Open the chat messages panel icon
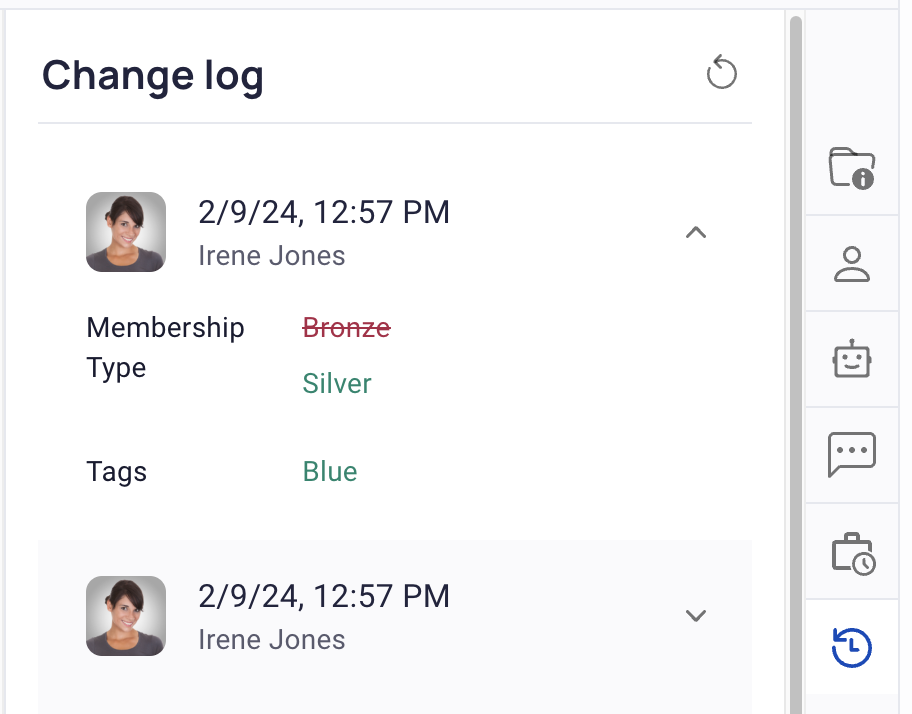The height and width of the screenshot is (714, 912). pyautogui.click(x=852, y=454)
